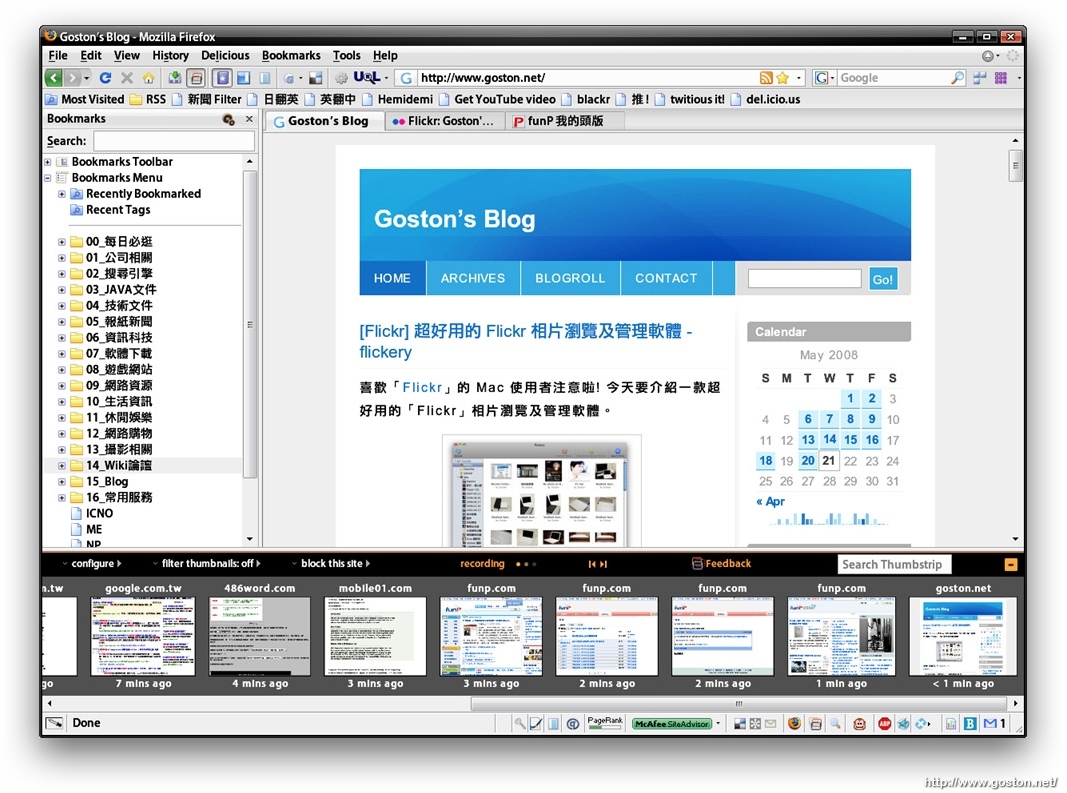The image size is (1067, 793).
Task: Reload the page with the blue Refresh icon
Action: coord(105,78)
